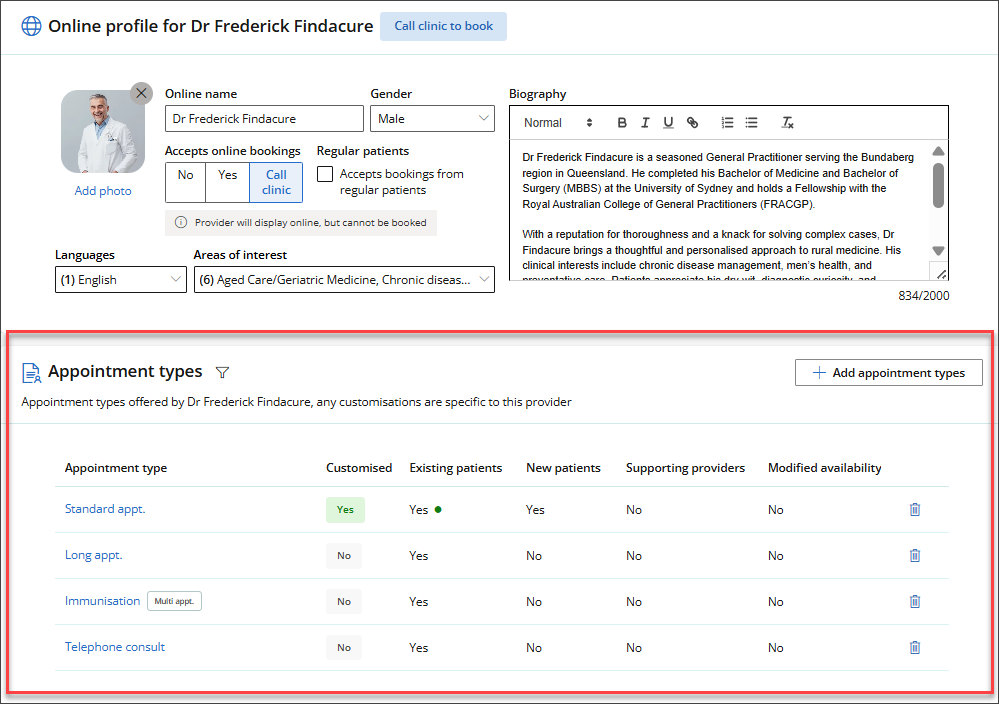Open the Gender dropdown
This screenshot has width=999, height=704.
pos(432,119)
